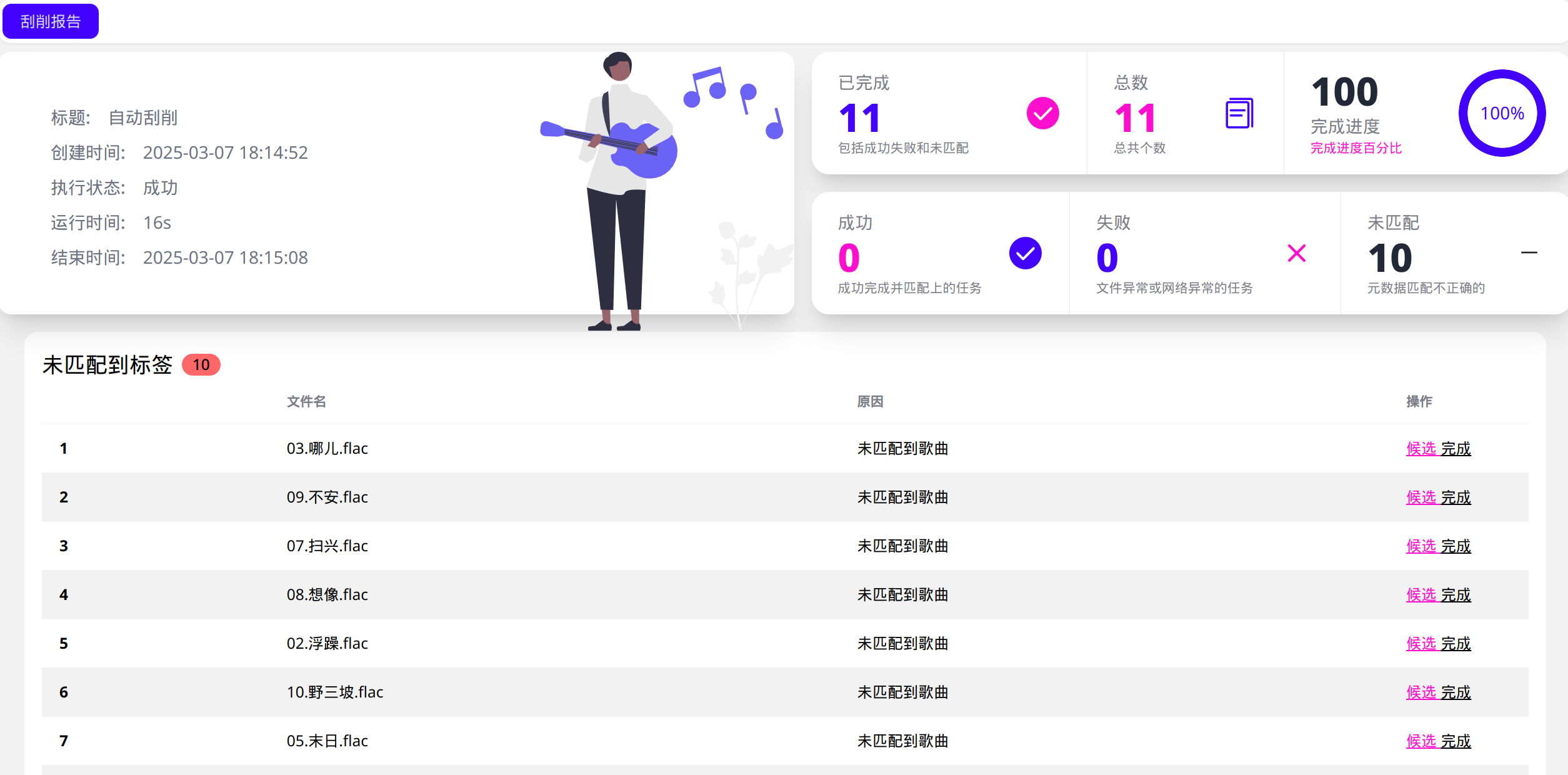1568x775 pixels.
Task: Click the 100% circular progress ring
Action: (x=1502, y=113)
